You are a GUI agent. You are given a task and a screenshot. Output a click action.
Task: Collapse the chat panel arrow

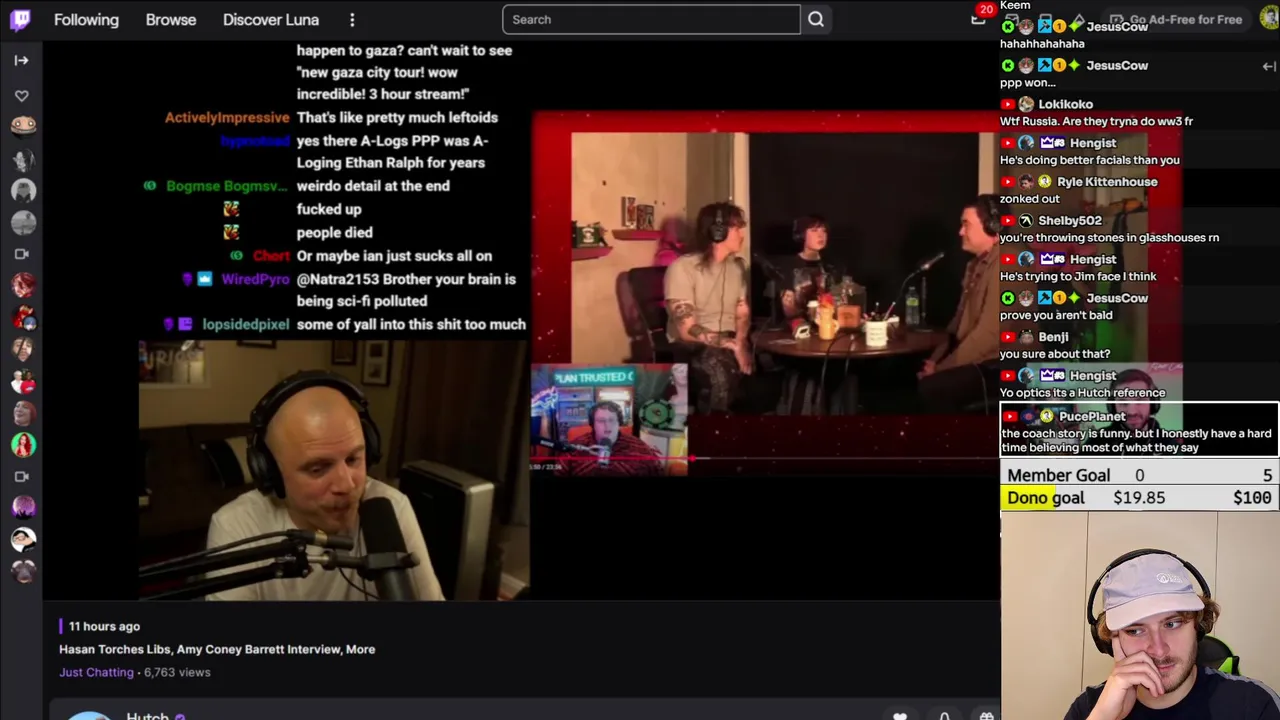pyautogui.click(x=1268, y=66)
